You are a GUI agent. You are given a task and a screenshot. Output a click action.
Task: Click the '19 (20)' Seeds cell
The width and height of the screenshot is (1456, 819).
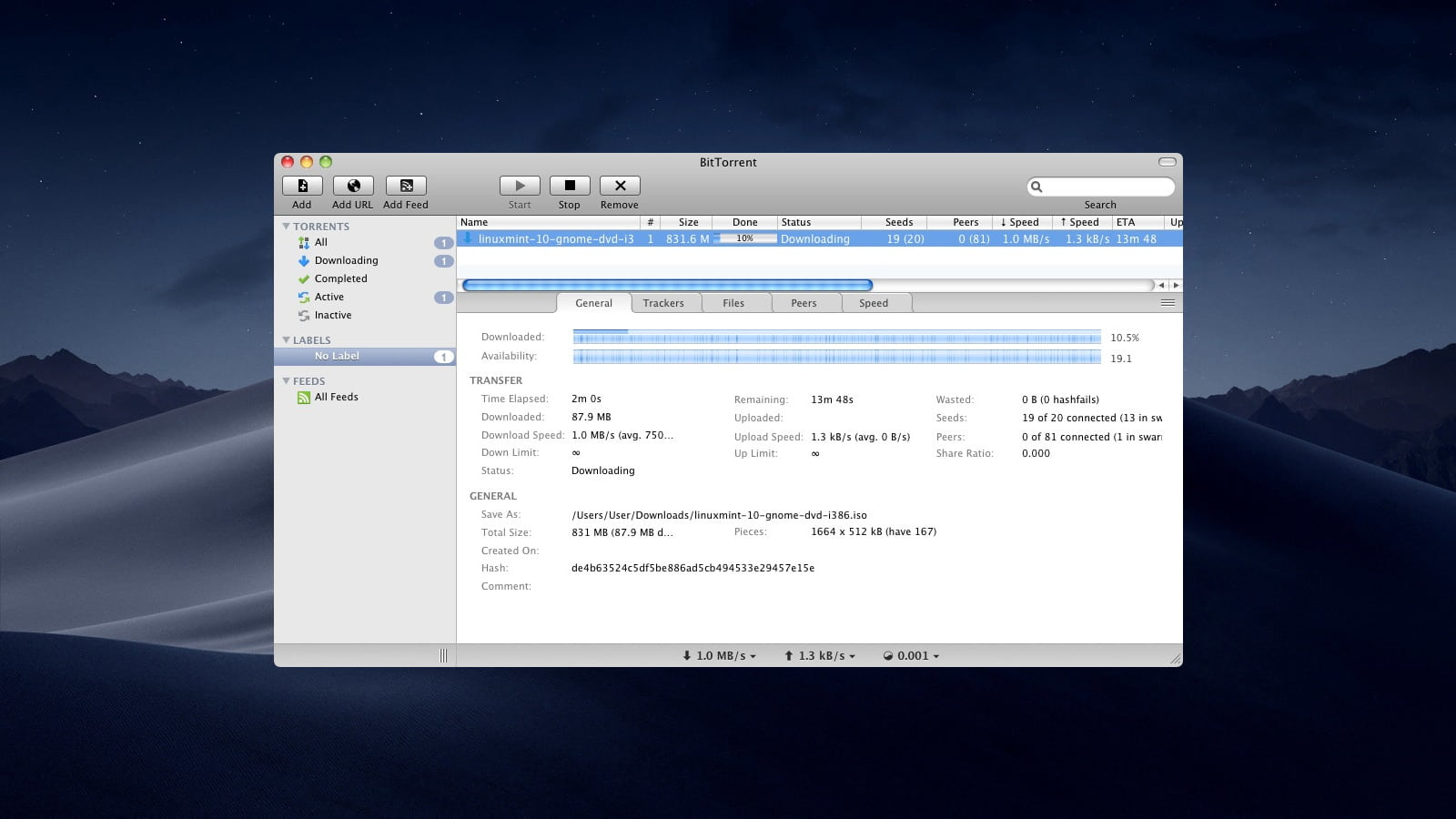click(x=905, y=239)
